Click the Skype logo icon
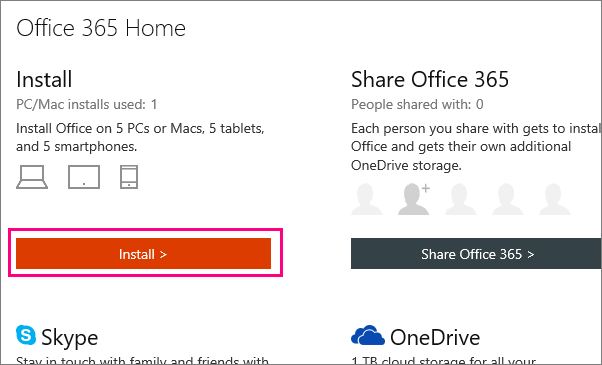 coord(26,335)
